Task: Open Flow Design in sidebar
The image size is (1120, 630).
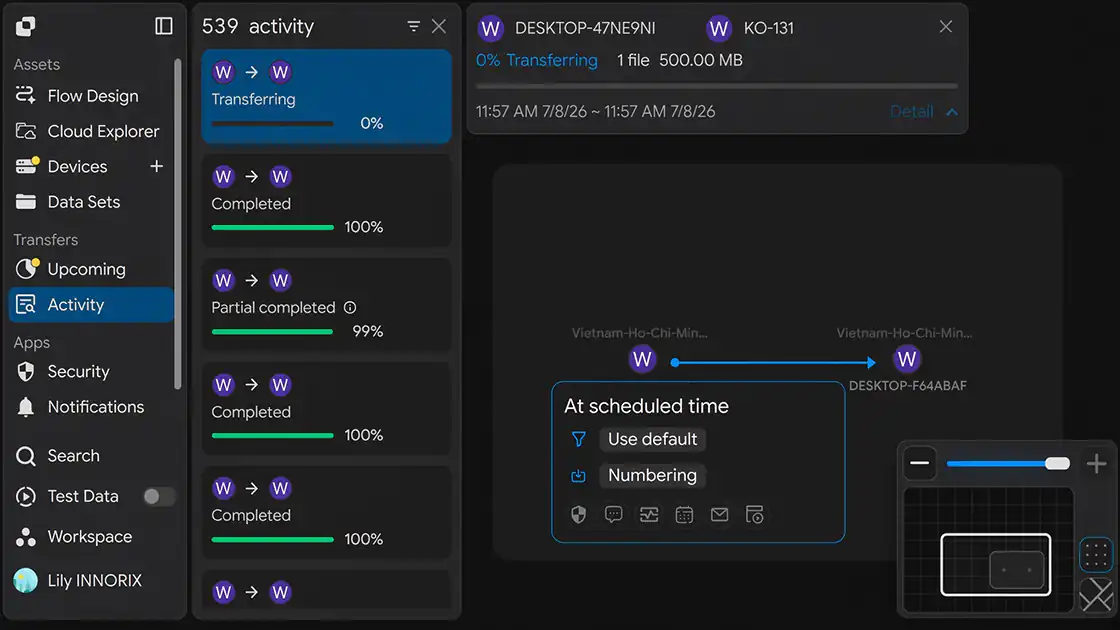Action: 91,96
